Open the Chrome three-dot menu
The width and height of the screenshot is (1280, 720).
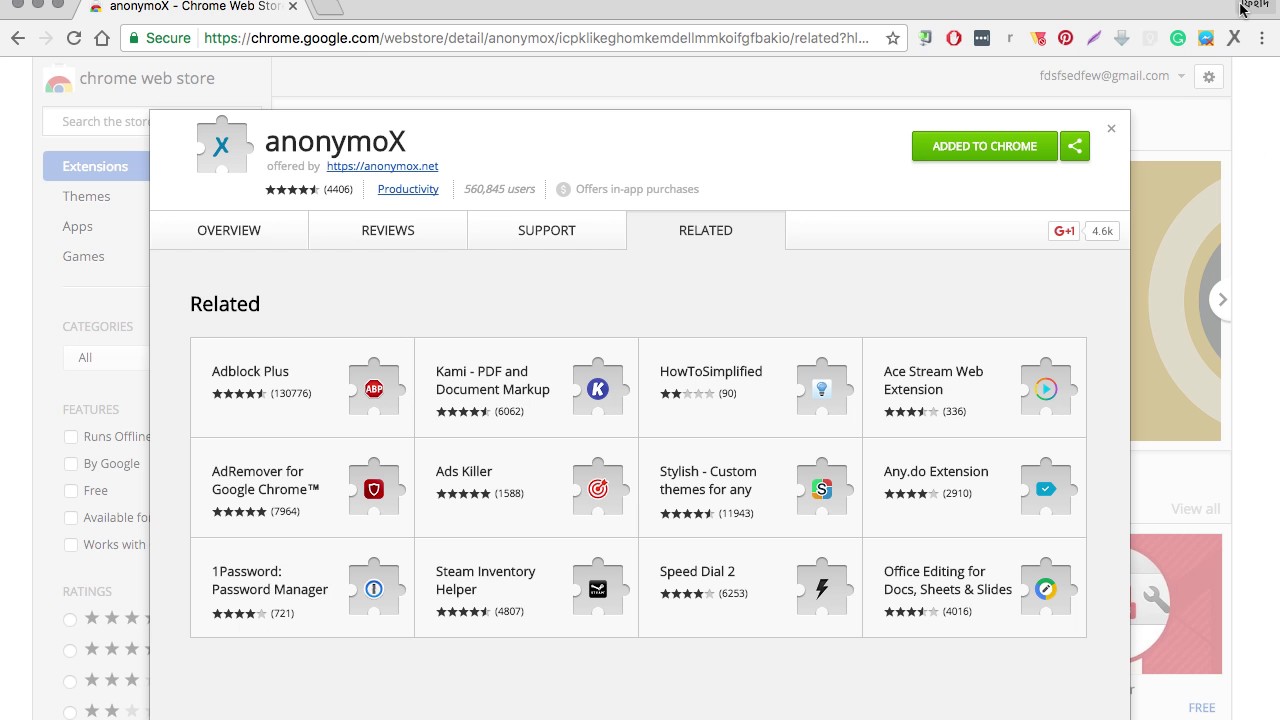coord(1262,38)
